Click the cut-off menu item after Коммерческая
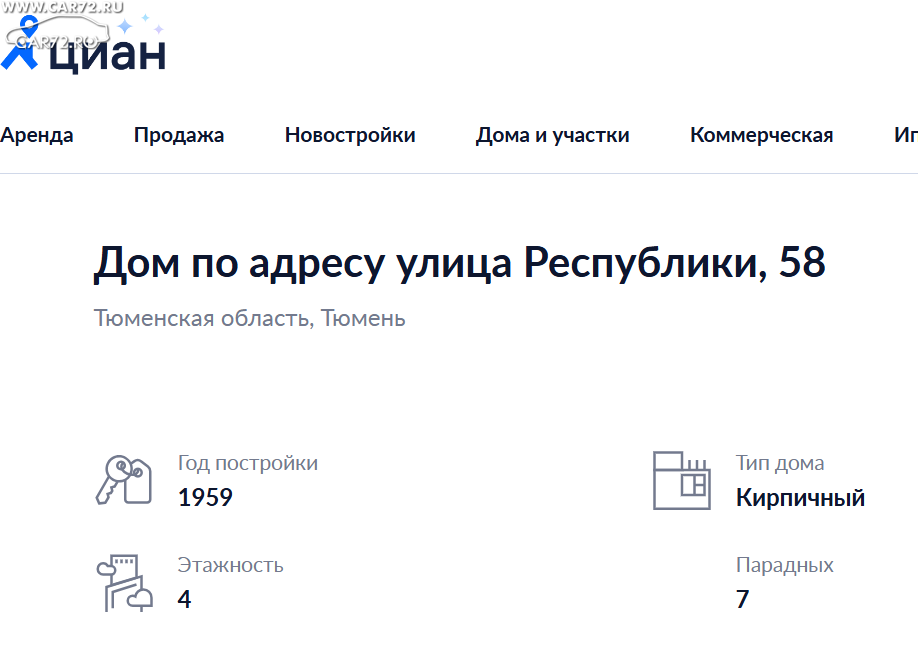The width and height of the screenshot is (918, 648). tap(905, 136)
